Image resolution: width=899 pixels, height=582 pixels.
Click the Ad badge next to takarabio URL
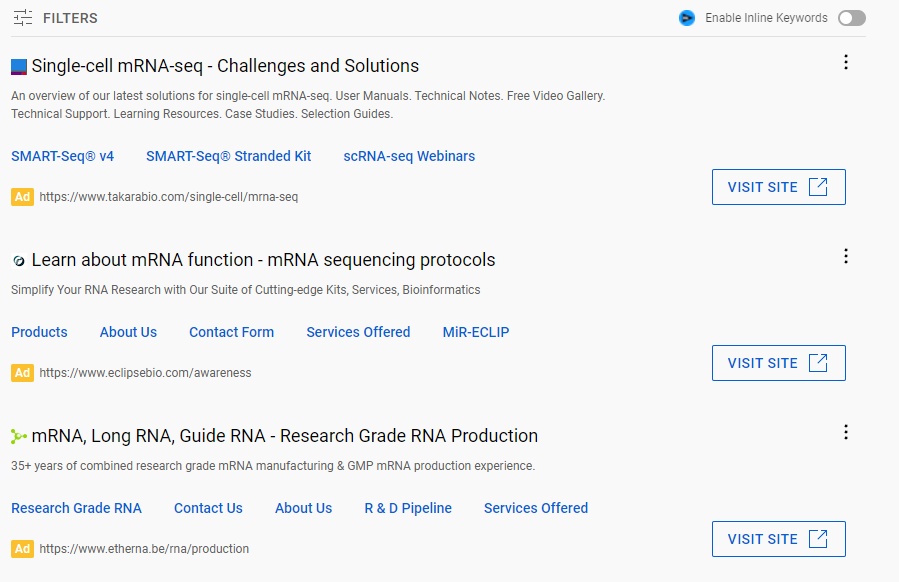22,197
